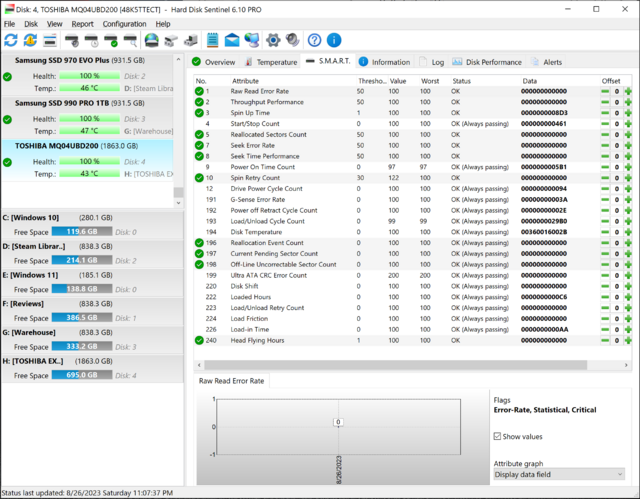
Task: Click the Attribute column header
Action: pos(246,81)
